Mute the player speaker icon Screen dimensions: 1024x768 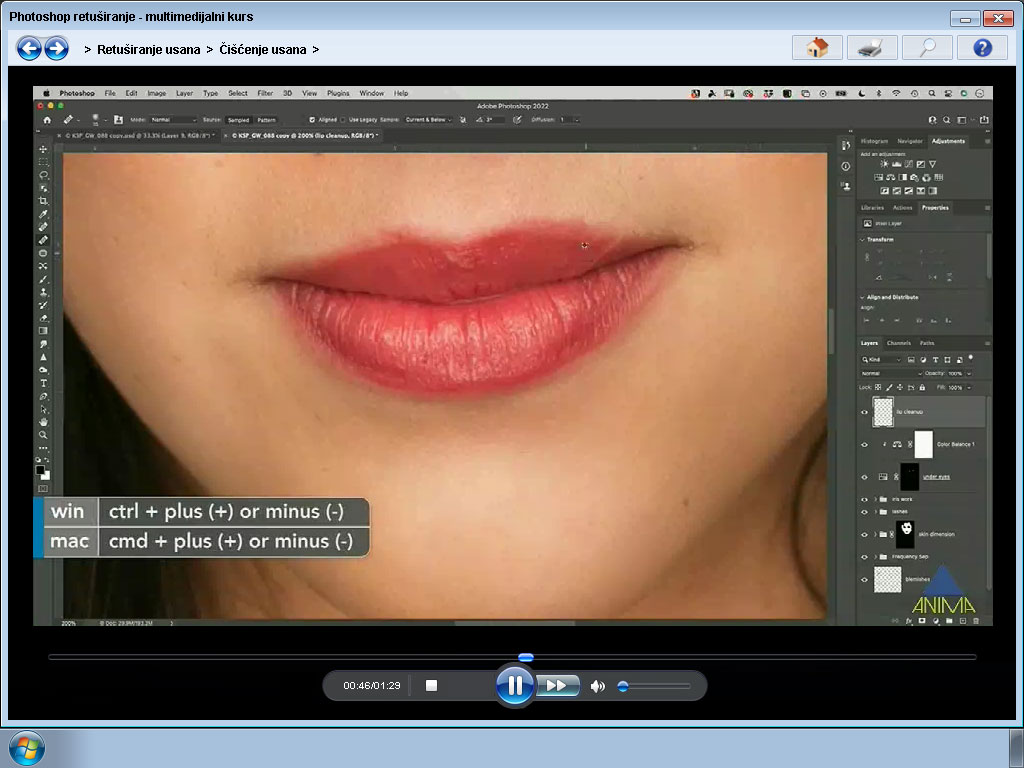click(x=597, y=686)
